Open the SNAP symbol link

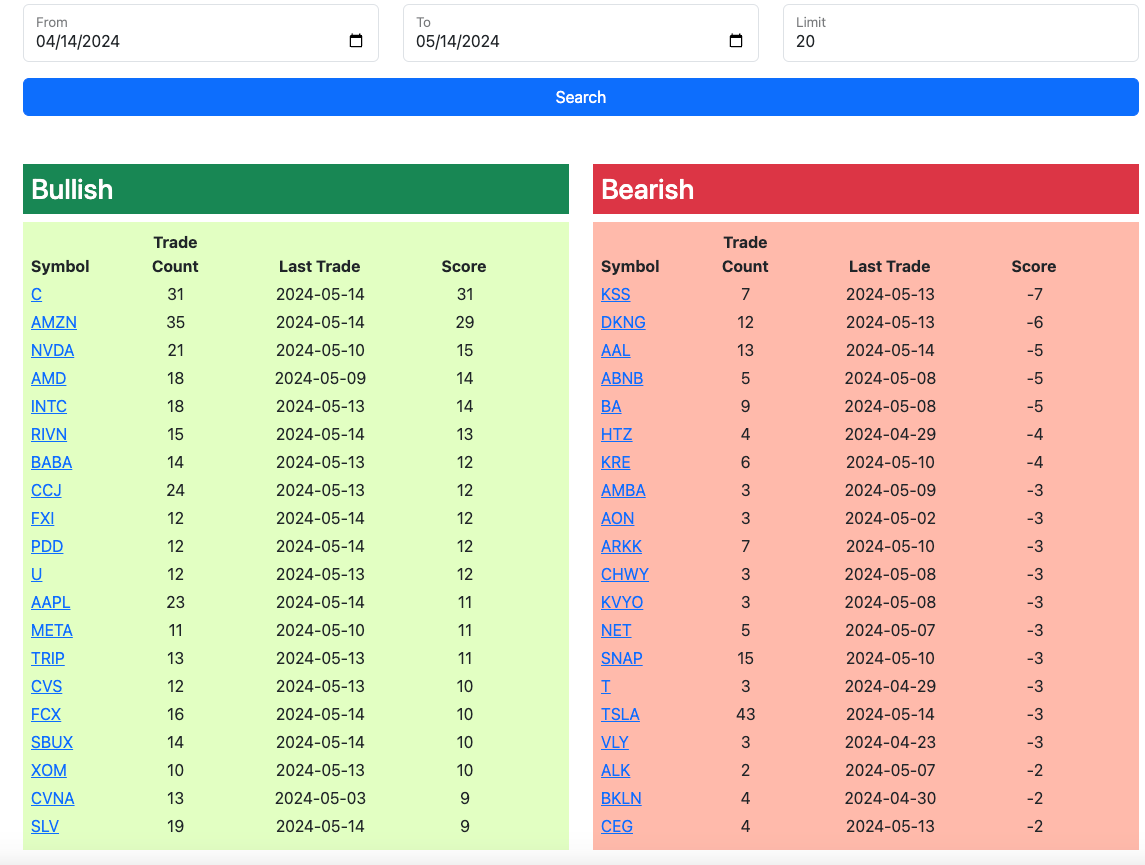[x=622, y=658]
